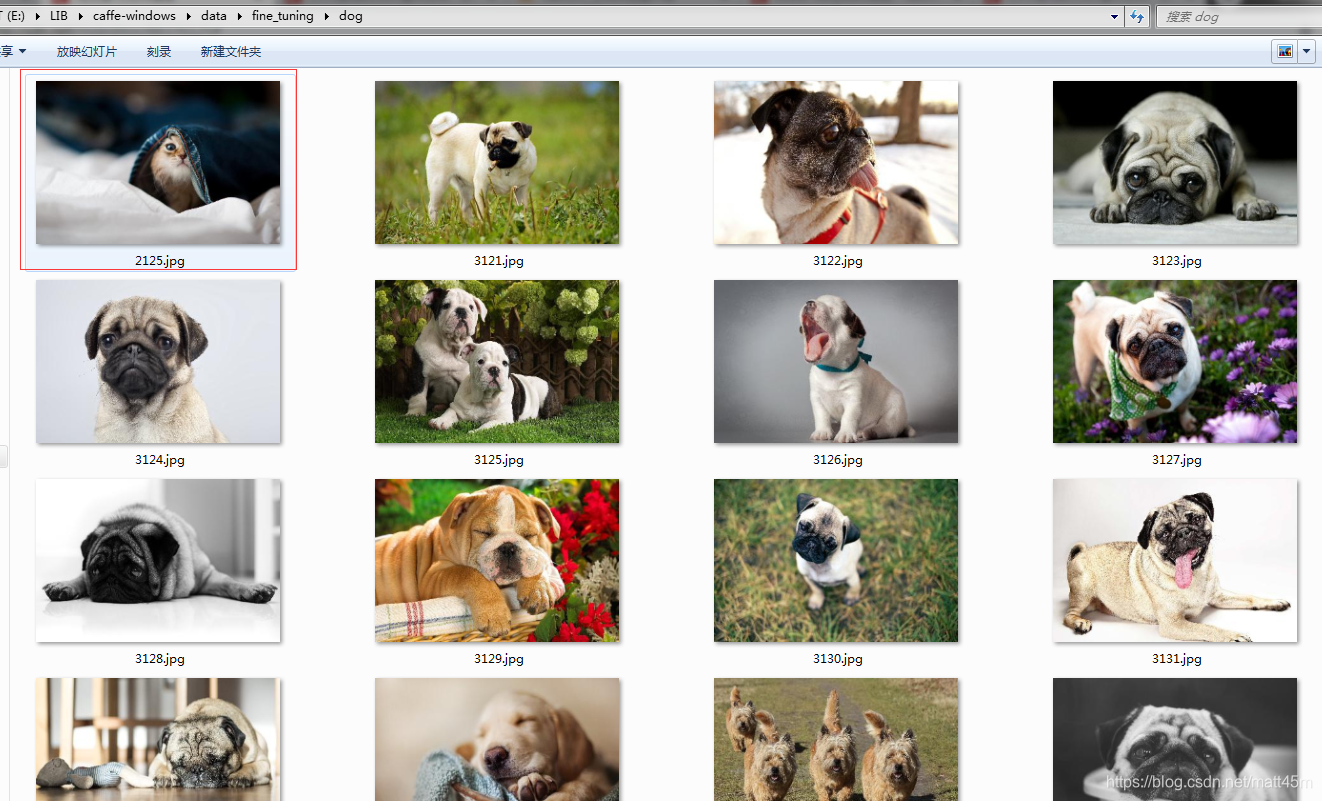Expand arrow after caffe-windows in breadcrumb
Image resolution: width=1322 pixels, height=801 pixels.
(188, 16)
